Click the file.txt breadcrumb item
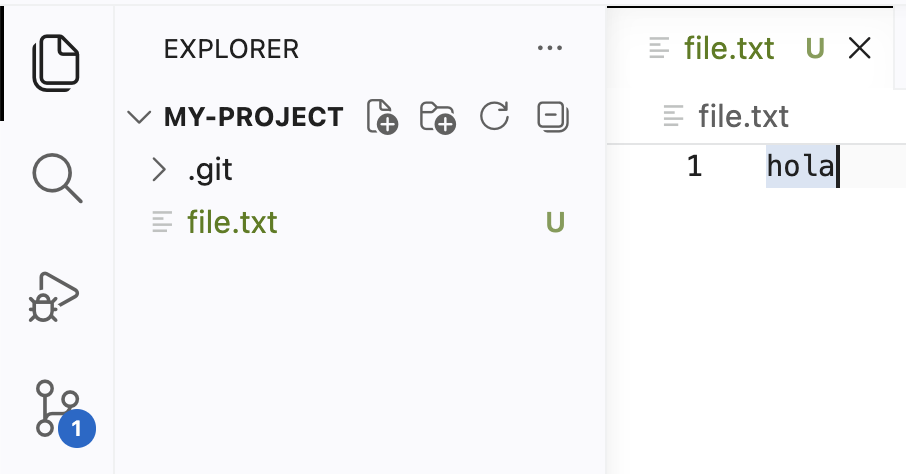Image resolution: width=906 pixels, height=474 pixels. click(x=743, y=116)
